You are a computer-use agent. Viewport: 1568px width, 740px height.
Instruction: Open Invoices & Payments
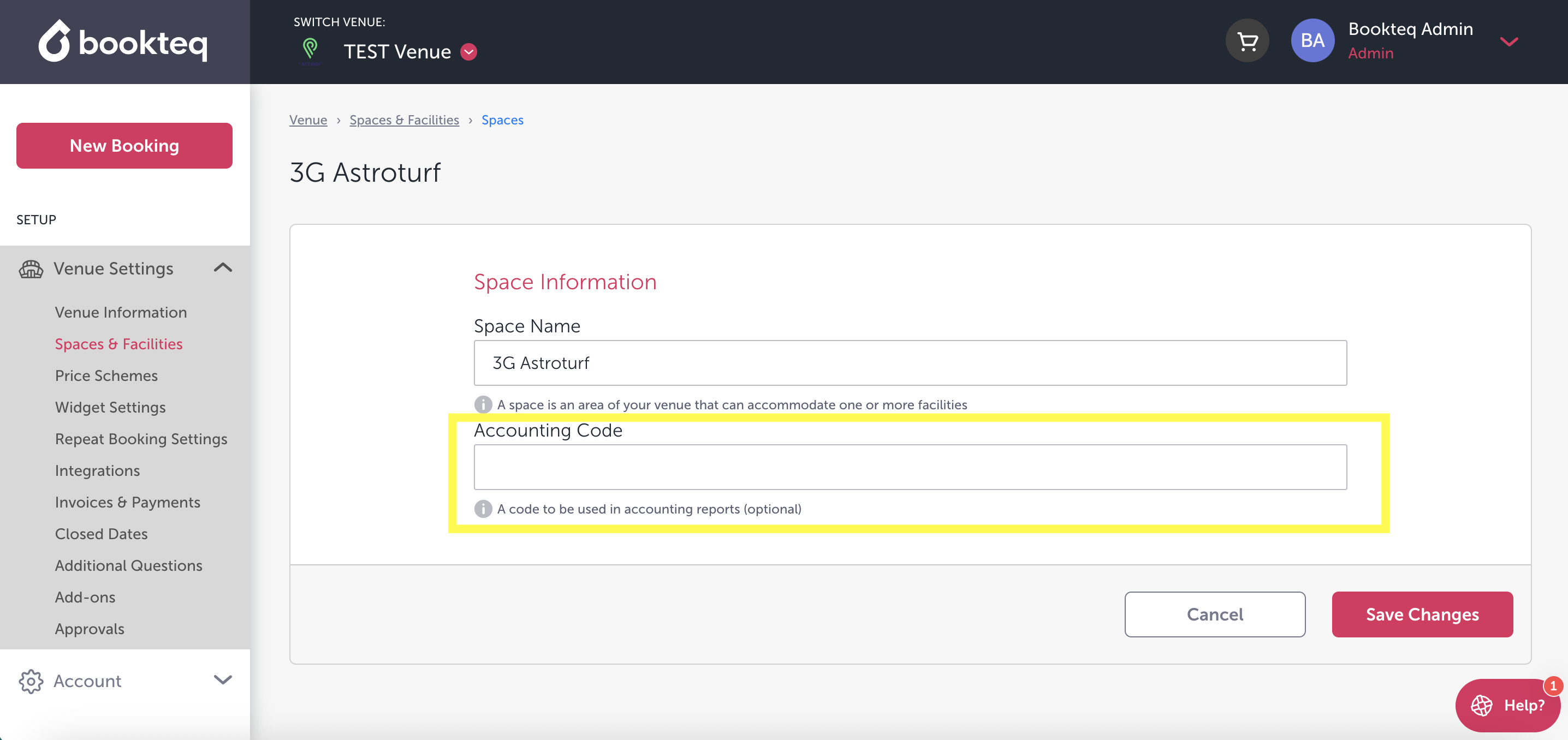pyautogui.click(x=127, y=502)
